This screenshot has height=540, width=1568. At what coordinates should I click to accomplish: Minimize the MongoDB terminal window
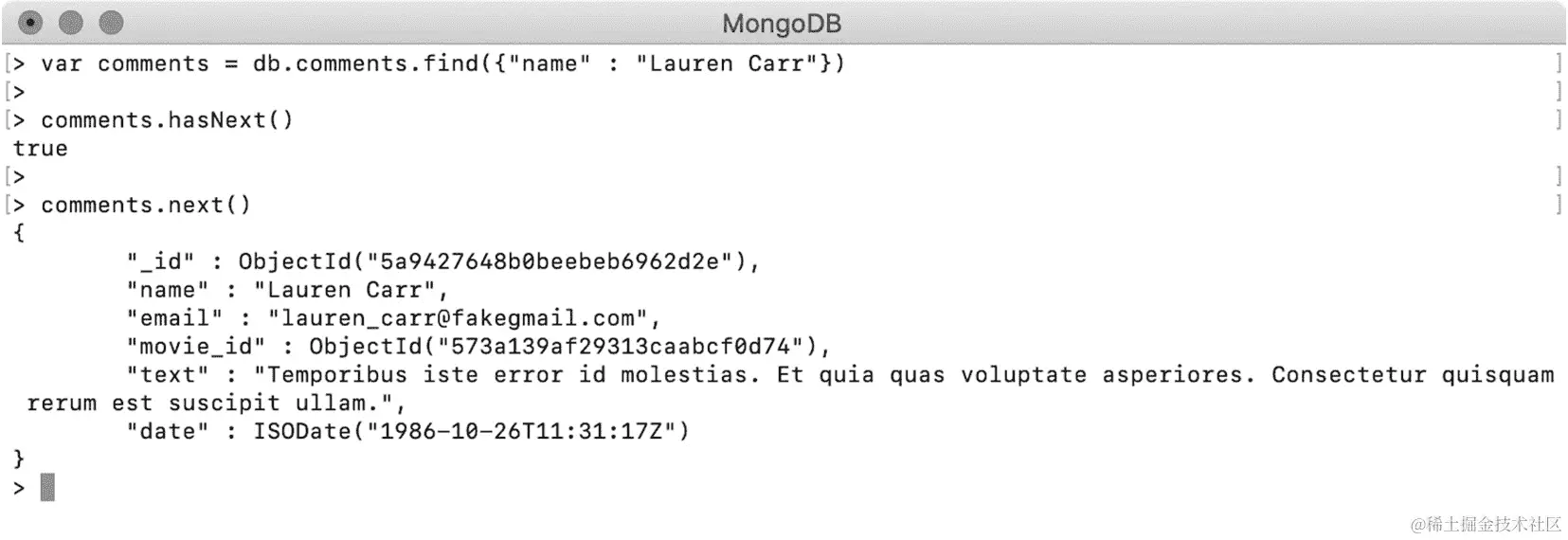71,23
